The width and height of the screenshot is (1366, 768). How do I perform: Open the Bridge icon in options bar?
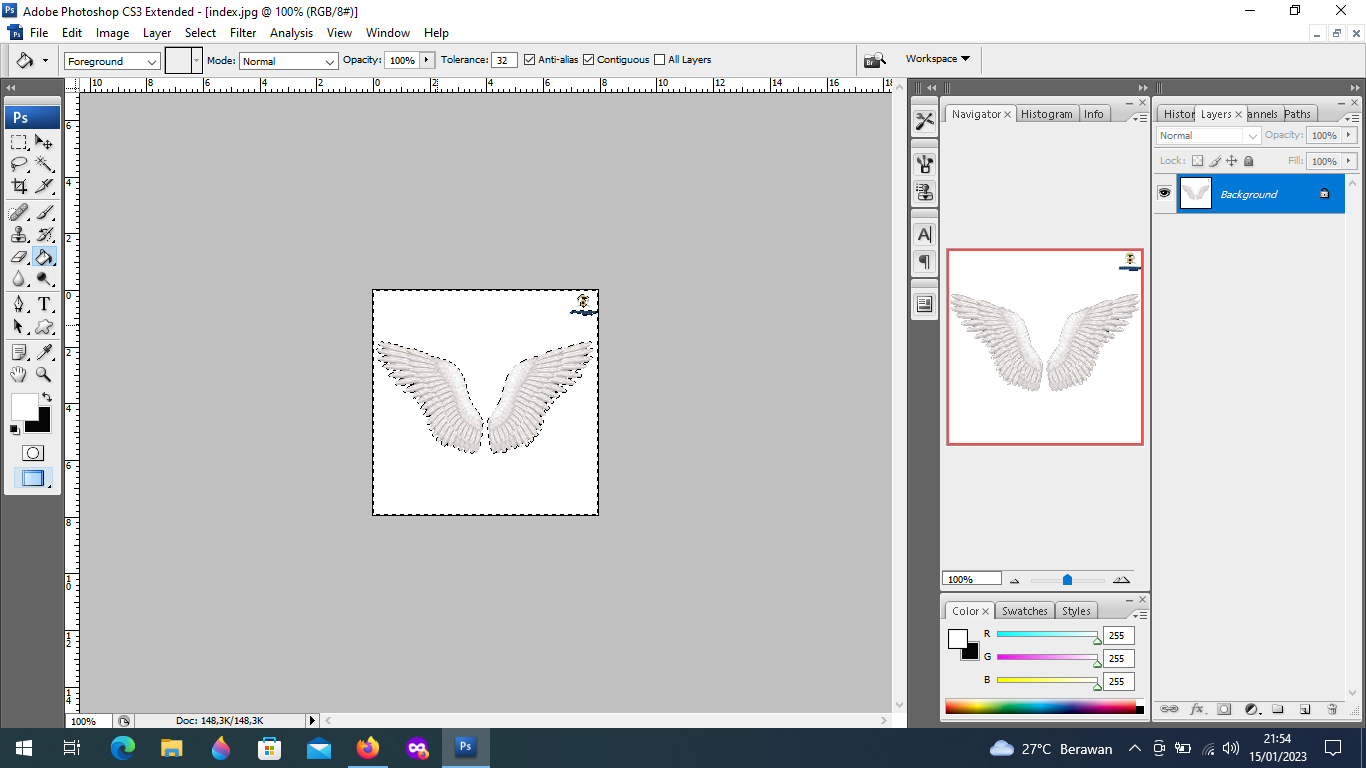tap(875, 60)
